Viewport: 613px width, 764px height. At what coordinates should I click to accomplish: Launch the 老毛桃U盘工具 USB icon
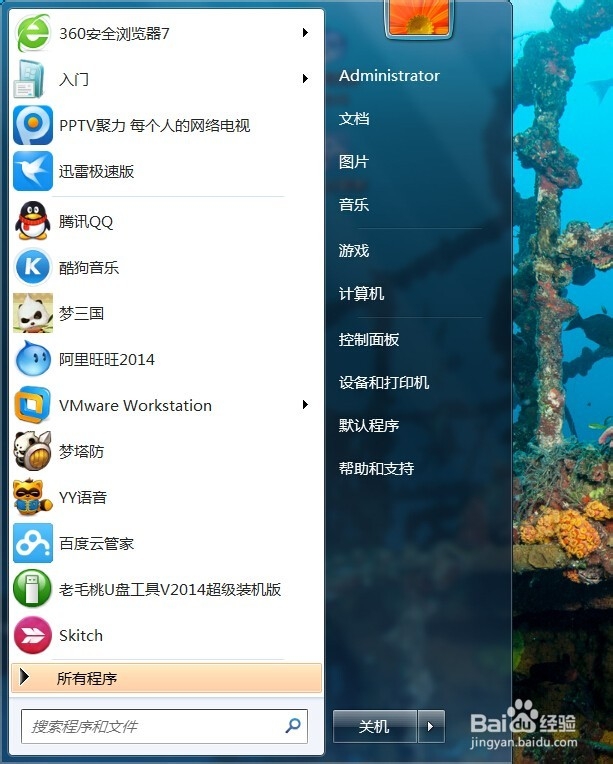pyautogui.click(x=33, y=589)
